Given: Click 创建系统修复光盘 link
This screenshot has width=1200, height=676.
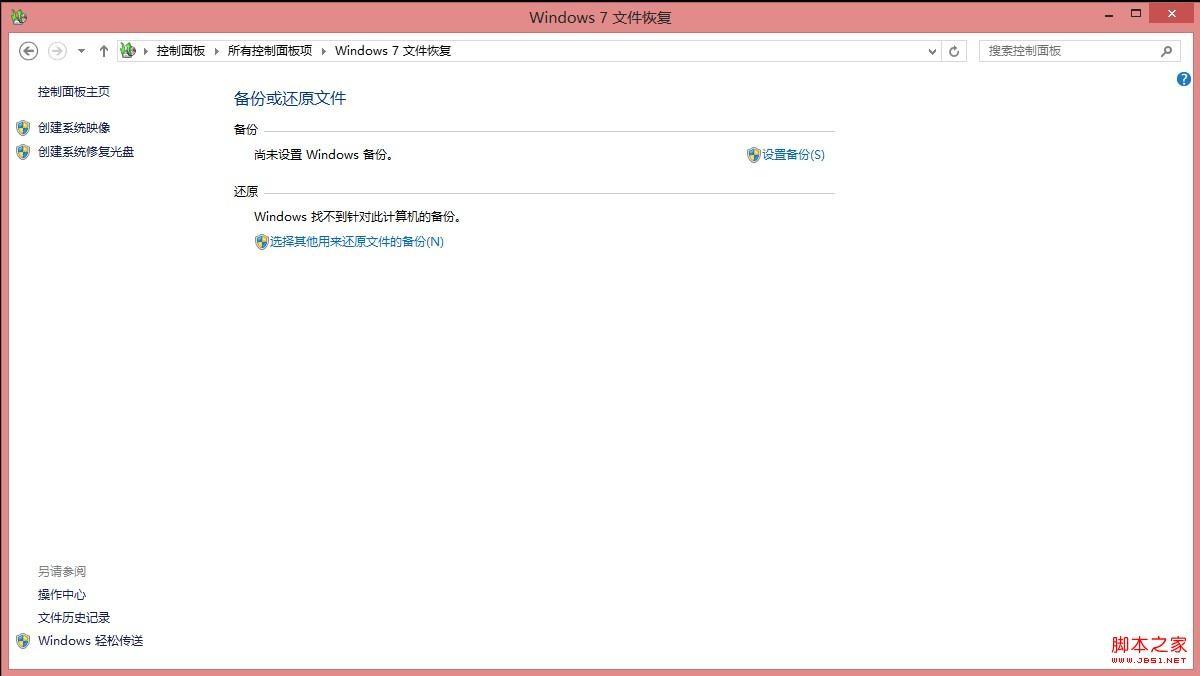Looking at the screenshot, I should click(86, 152).
